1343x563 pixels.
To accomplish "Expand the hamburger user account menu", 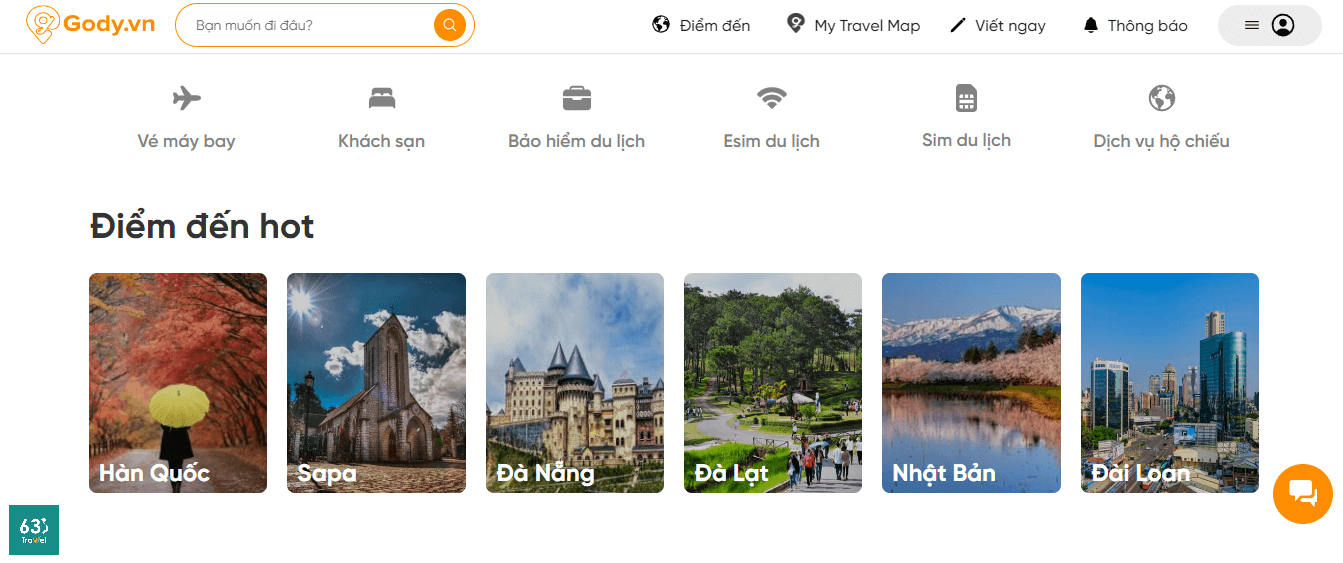I will tap(1269, 26).
